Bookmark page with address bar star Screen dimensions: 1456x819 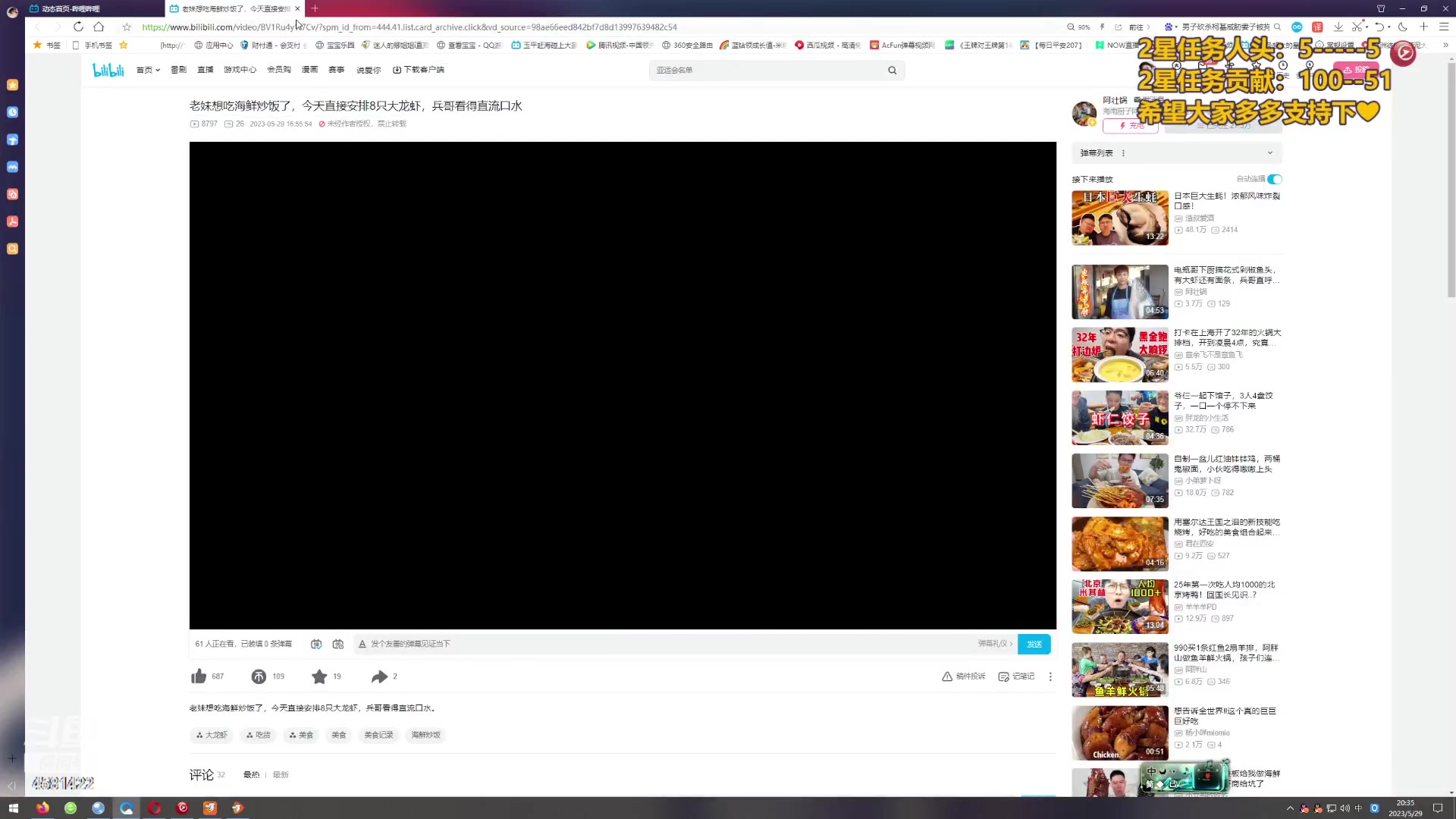[x=127, y=27]
